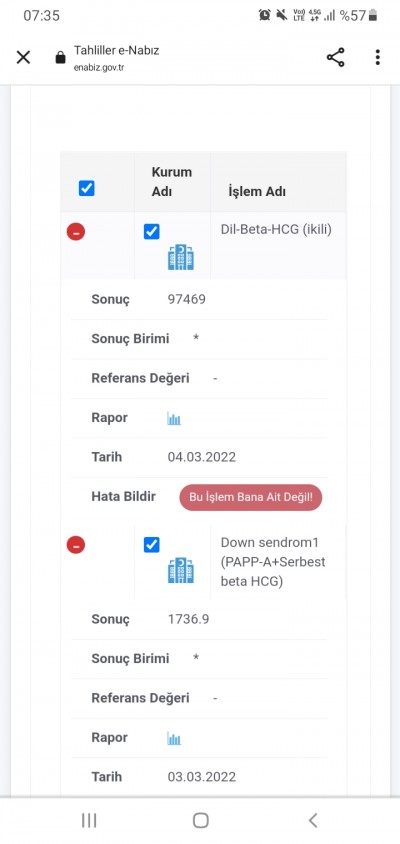This screenshot has height=844, width=400.
Task: Tap the hospital icon in Down sendrom1 row
Action: (181, 571)
